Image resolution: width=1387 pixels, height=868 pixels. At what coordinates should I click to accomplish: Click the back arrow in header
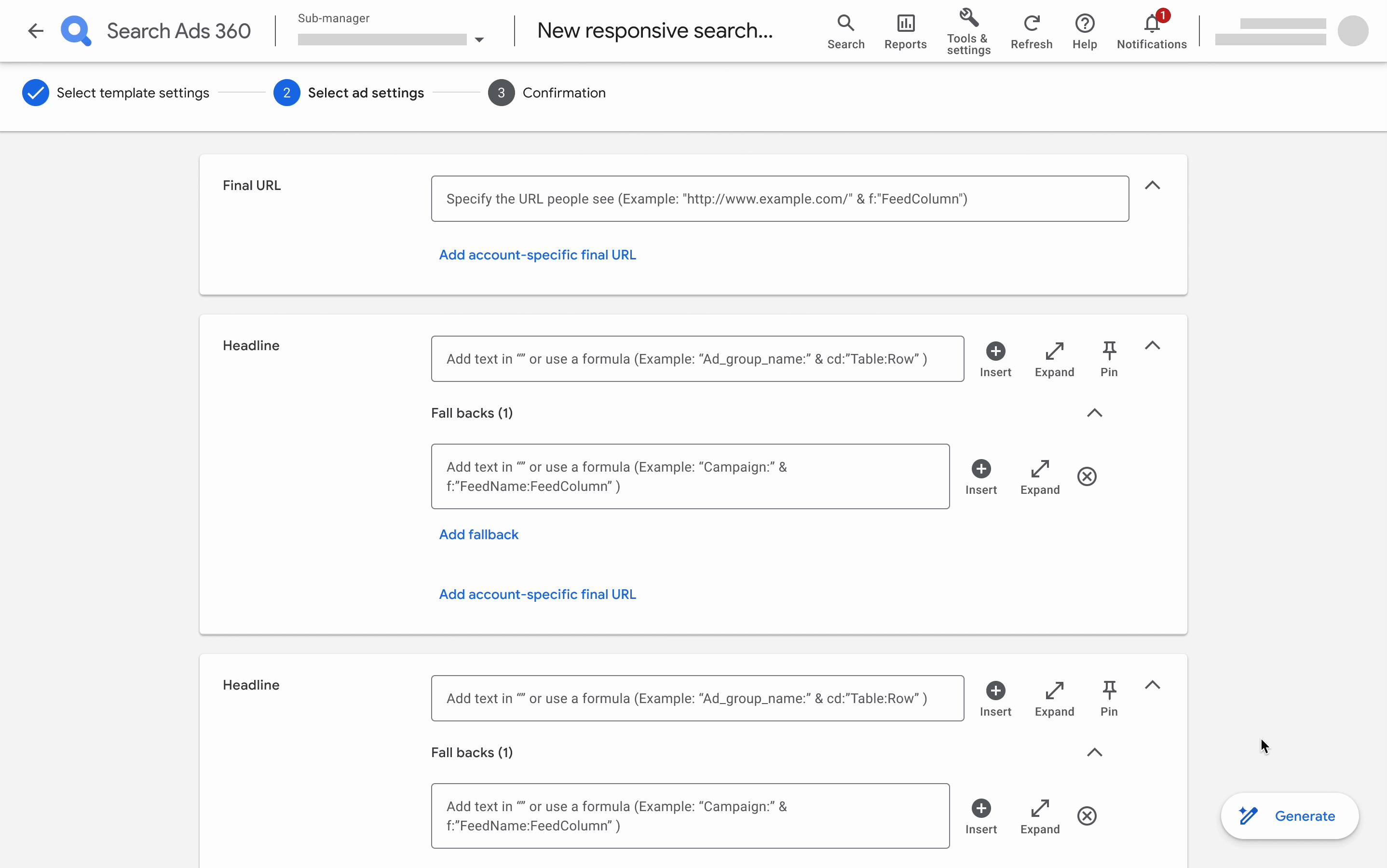pos(36,30)
